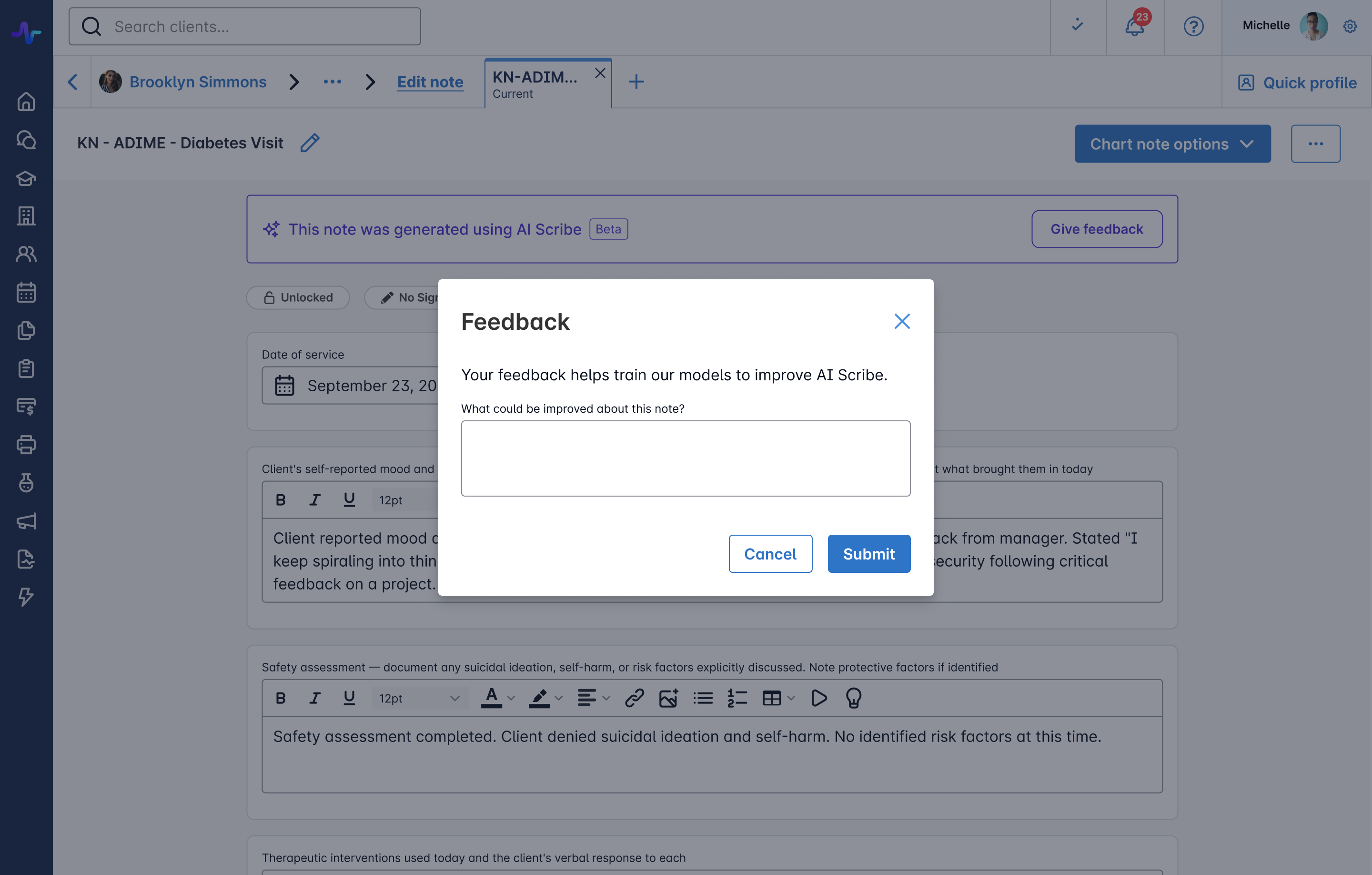Click the home icon in the sidebar
This screenshot has height=875, width=1372.
point(26,102)
